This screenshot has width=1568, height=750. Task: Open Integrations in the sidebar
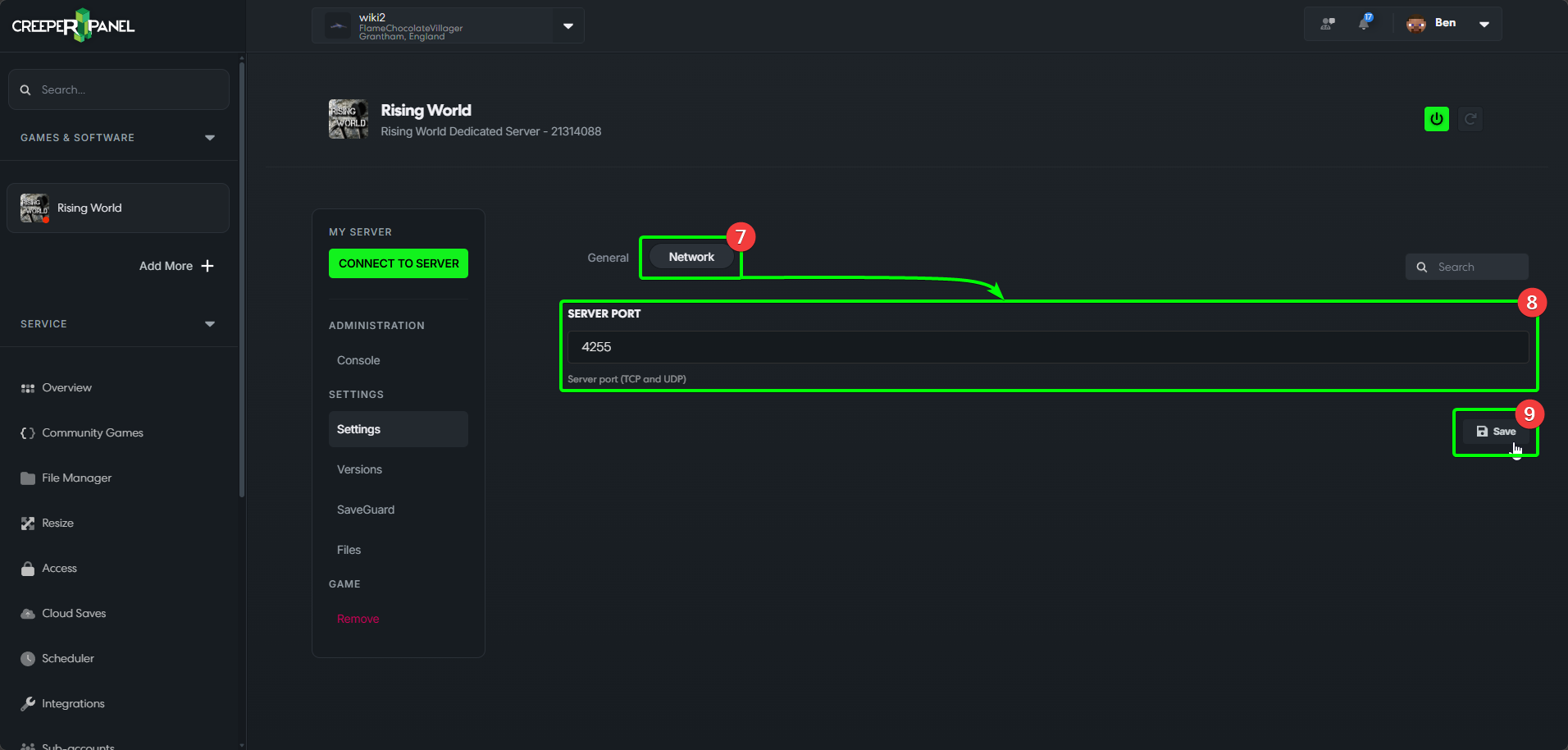(x=73, y=703)
